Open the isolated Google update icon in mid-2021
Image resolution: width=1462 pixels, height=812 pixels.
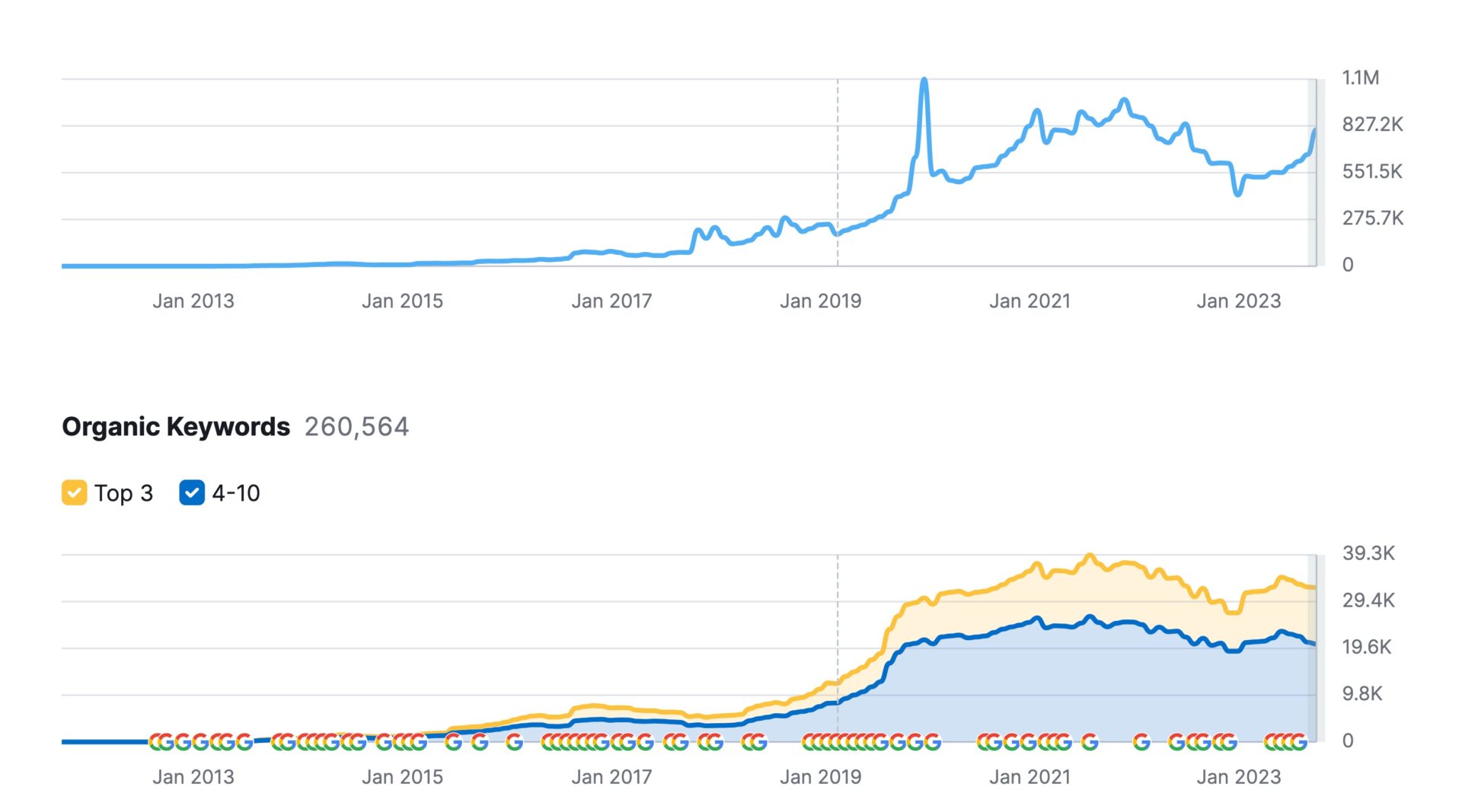click(x=1090, y=741)
